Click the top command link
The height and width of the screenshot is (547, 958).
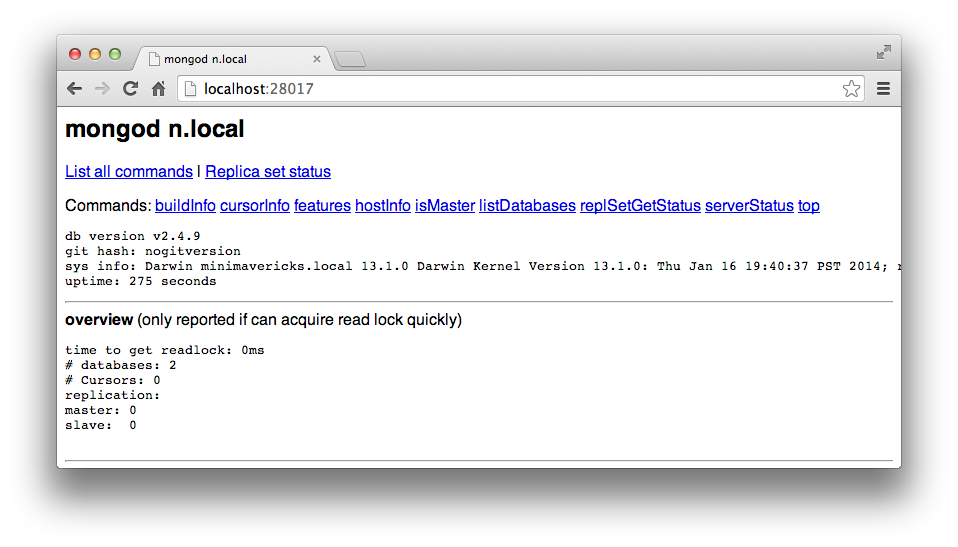click(x=809, y=206)
